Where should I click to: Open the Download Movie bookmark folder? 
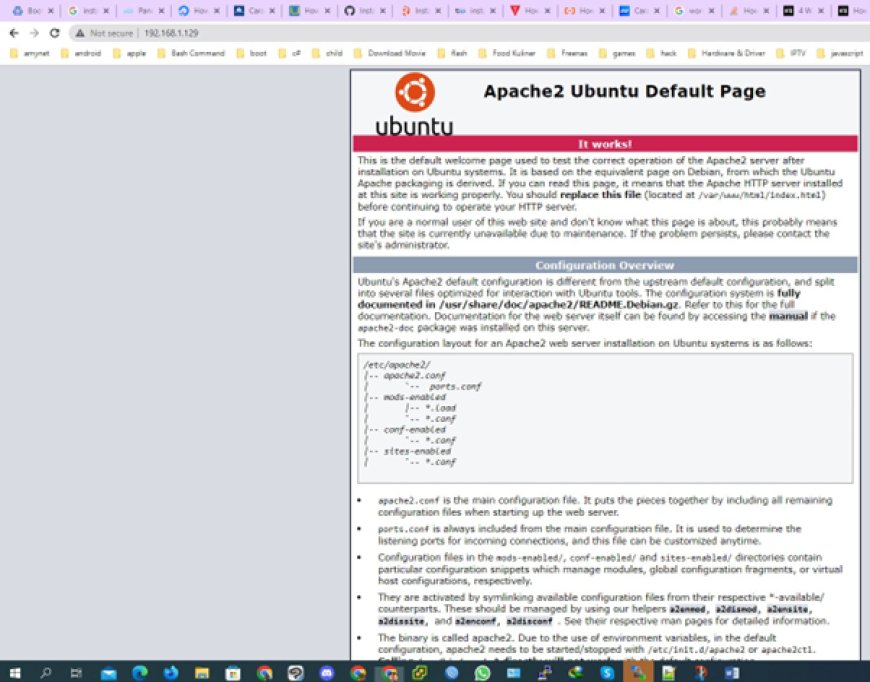click(390, 53)
